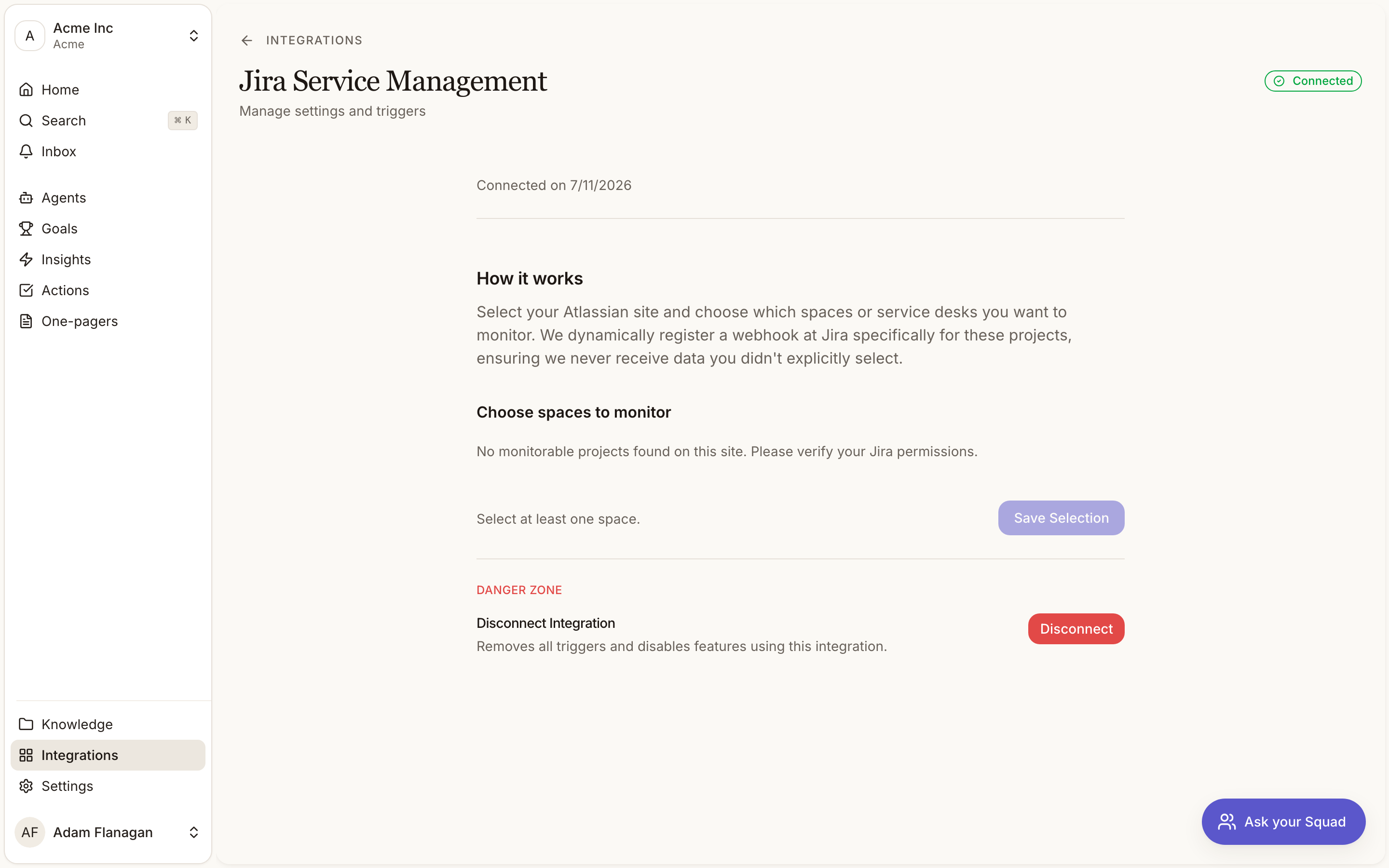Screen dimensions: 1389x868
Task: Click the Goals trophy icon
Action: [26, 229]
